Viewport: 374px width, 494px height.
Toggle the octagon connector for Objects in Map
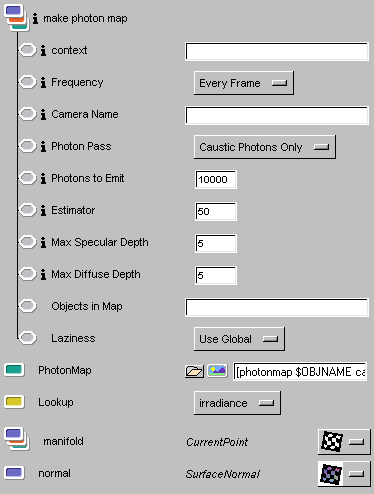[x=27, y=306]
